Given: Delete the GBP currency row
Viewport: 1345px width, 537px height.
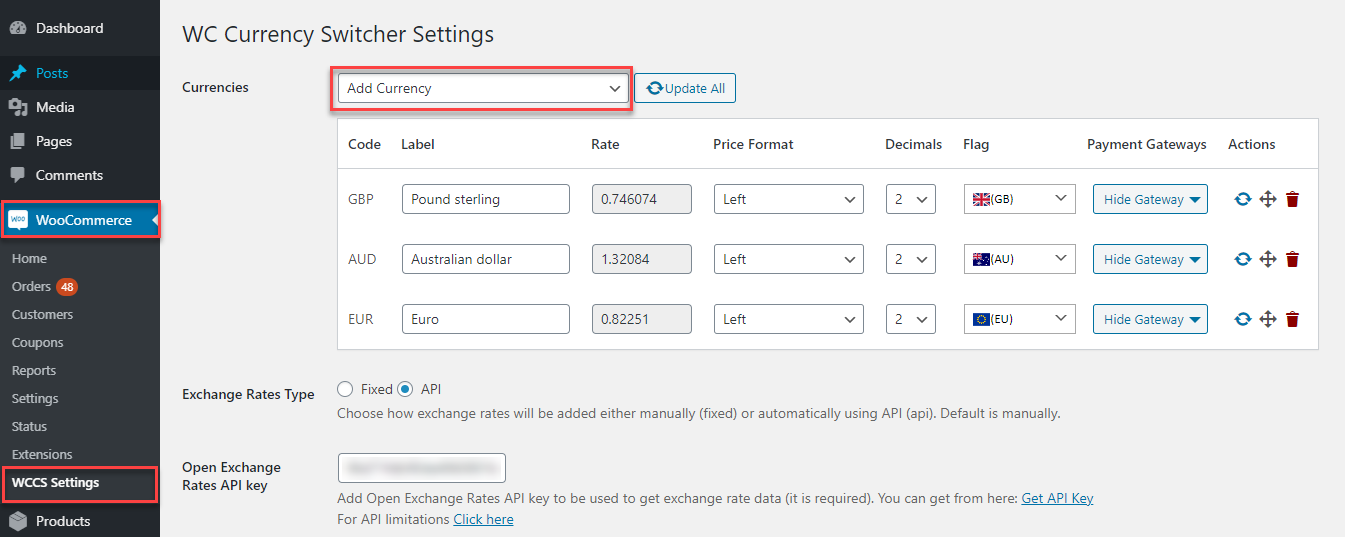Looking at the screenshot, I should pos(1292,199).
